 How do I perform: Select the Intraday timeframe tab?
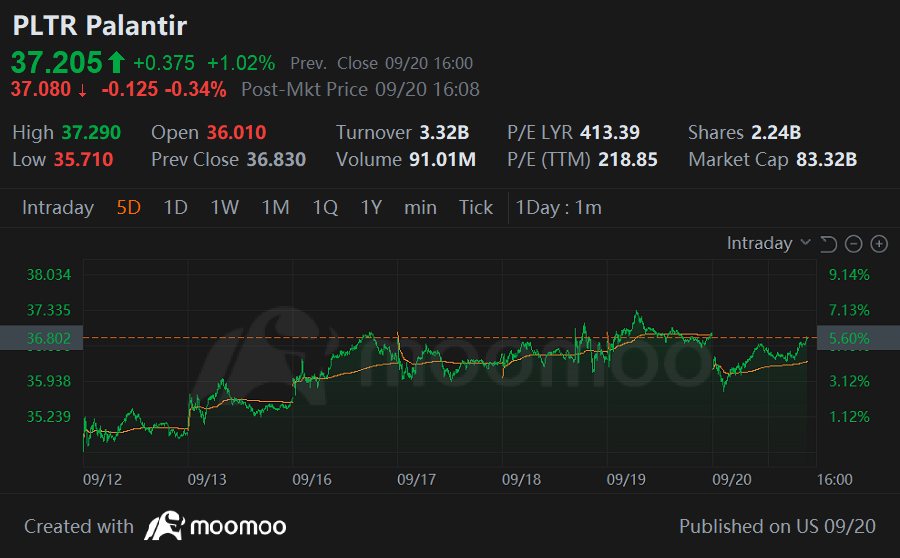tap(58, 207)
